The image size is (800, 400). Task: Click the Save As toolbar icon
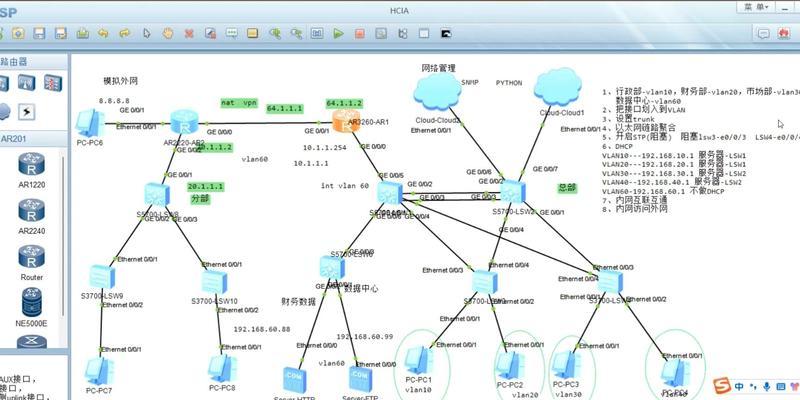(x=61, y=34)
